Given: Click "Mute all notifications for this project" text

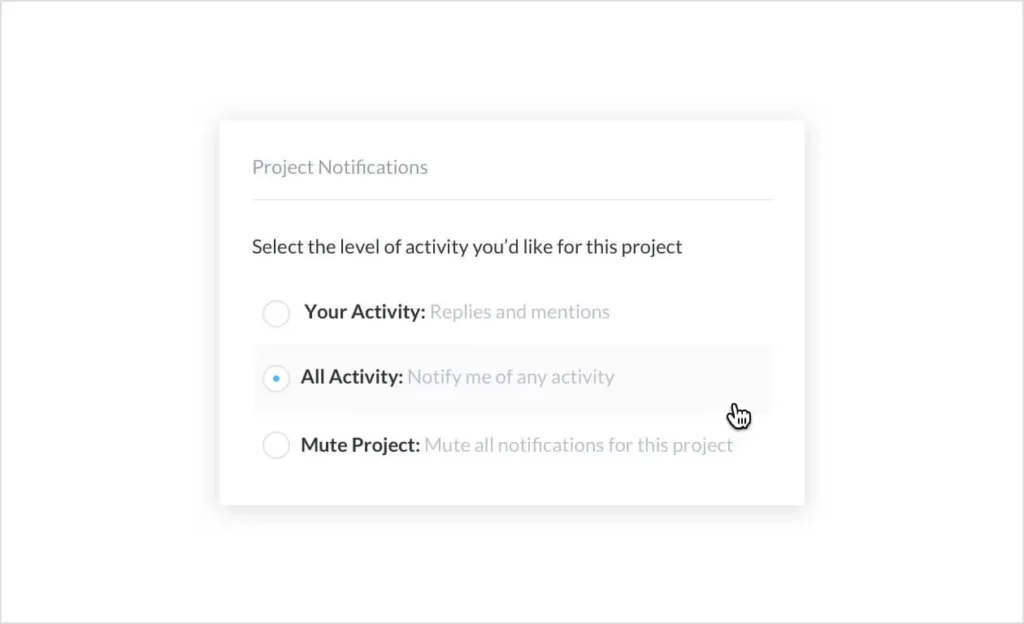Looking at the screenshot, I should (x=578, y=445).
